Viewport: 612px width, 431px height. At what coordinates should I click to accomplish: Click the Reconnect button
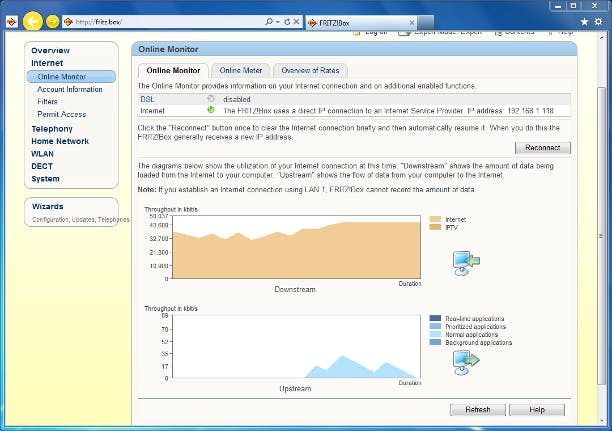click(543, 148)
